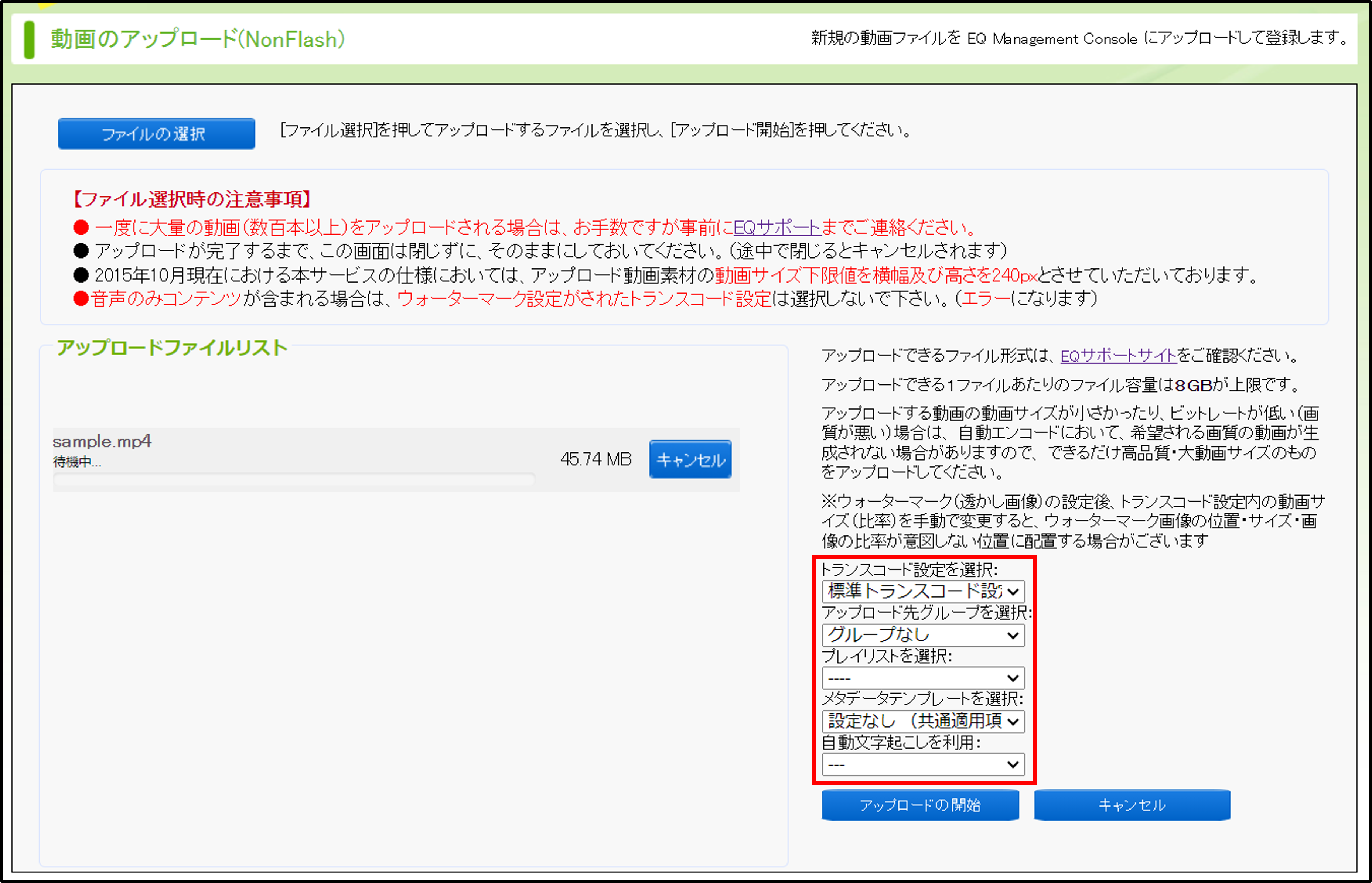Open the アップロード先グループを選択 dropdown
Viewport: 1372px width, 883px height.
click(x=923, y=635)
